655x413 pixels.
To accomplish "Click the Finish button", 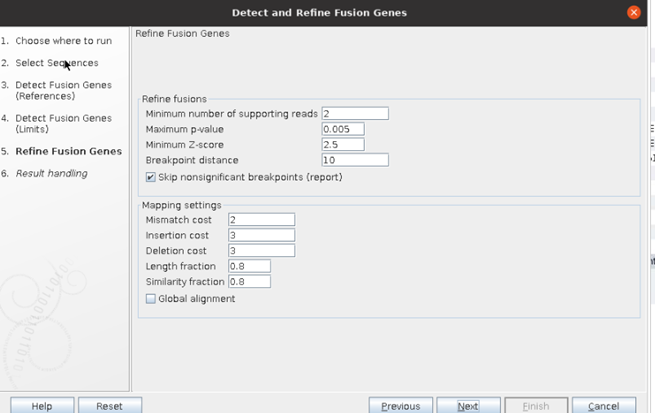I will [x=536, y=406].
